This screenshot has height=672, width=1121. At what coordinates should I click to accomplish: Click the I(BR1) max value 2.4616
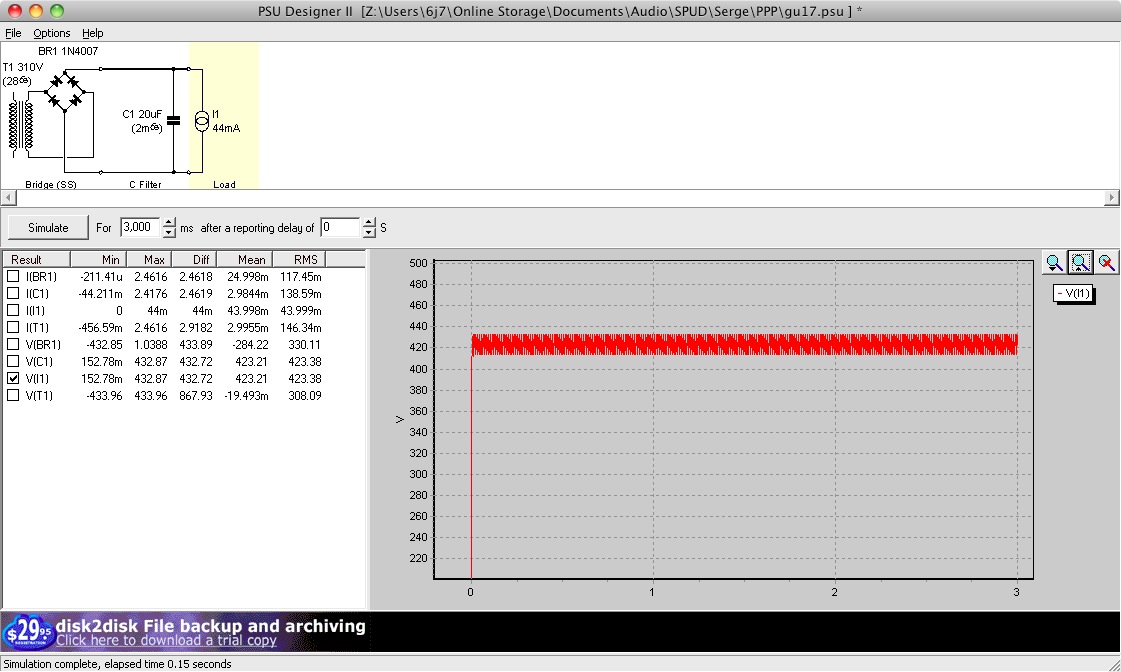pos(151,276)
